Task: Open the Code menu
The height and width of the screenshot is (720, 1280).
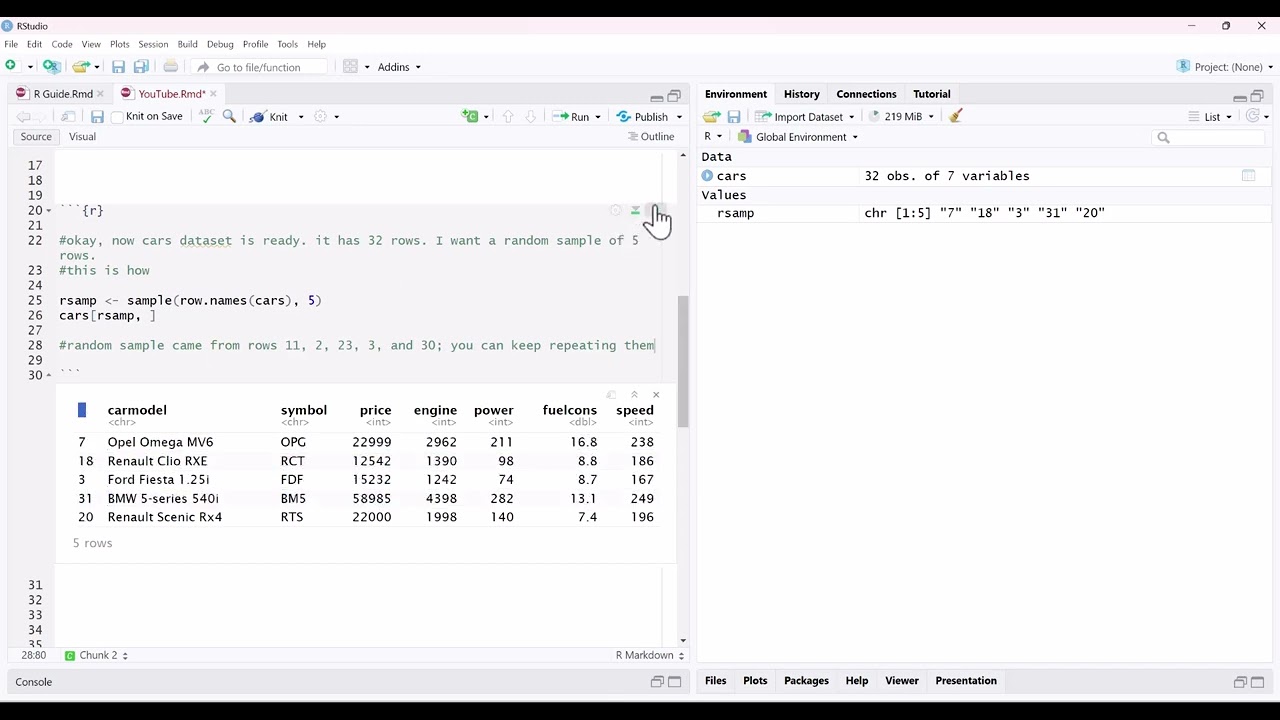Action: tap(62, 44)
